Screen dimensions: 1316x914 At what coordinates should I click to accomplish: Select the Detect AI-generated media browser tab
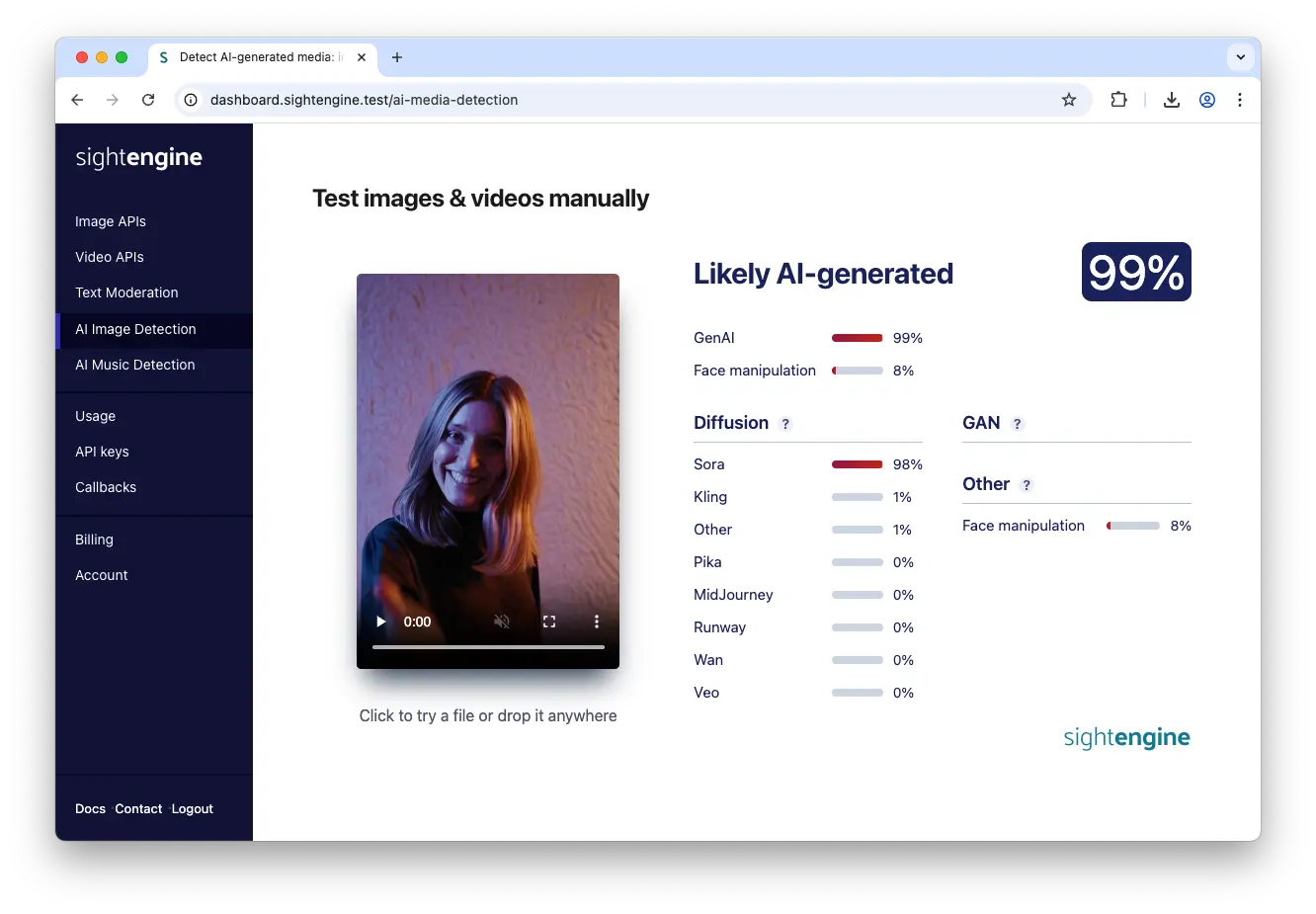pyautogui.click(x=262, y=57)
